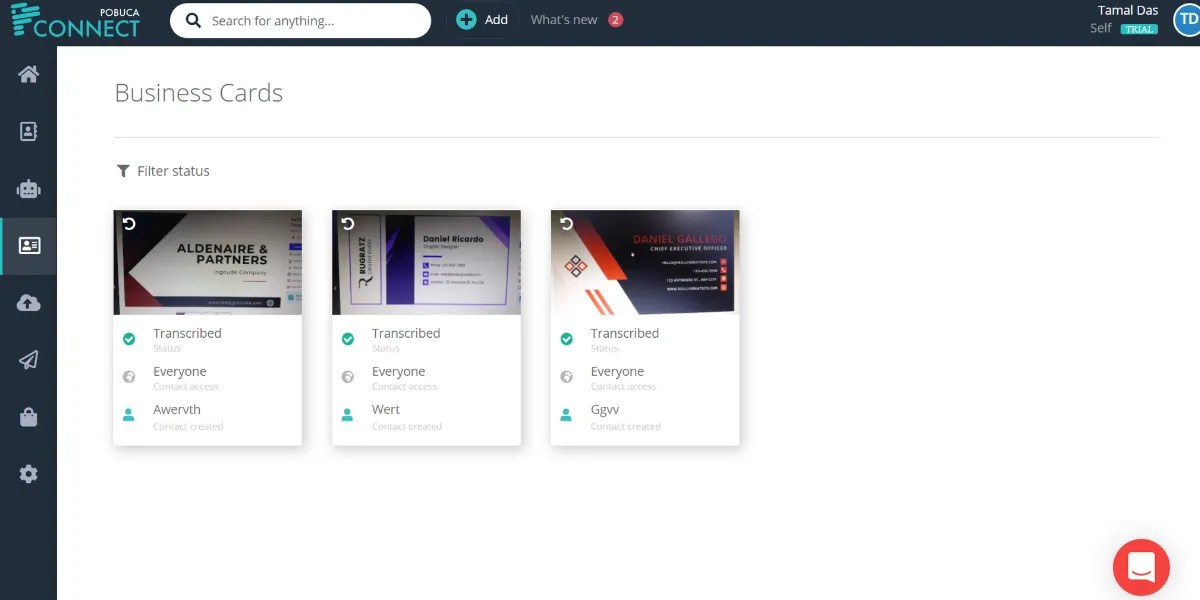Click contact person icon beside Ggvv
The width and height of the screenshot is (1200, 600).
click(566, 414)
